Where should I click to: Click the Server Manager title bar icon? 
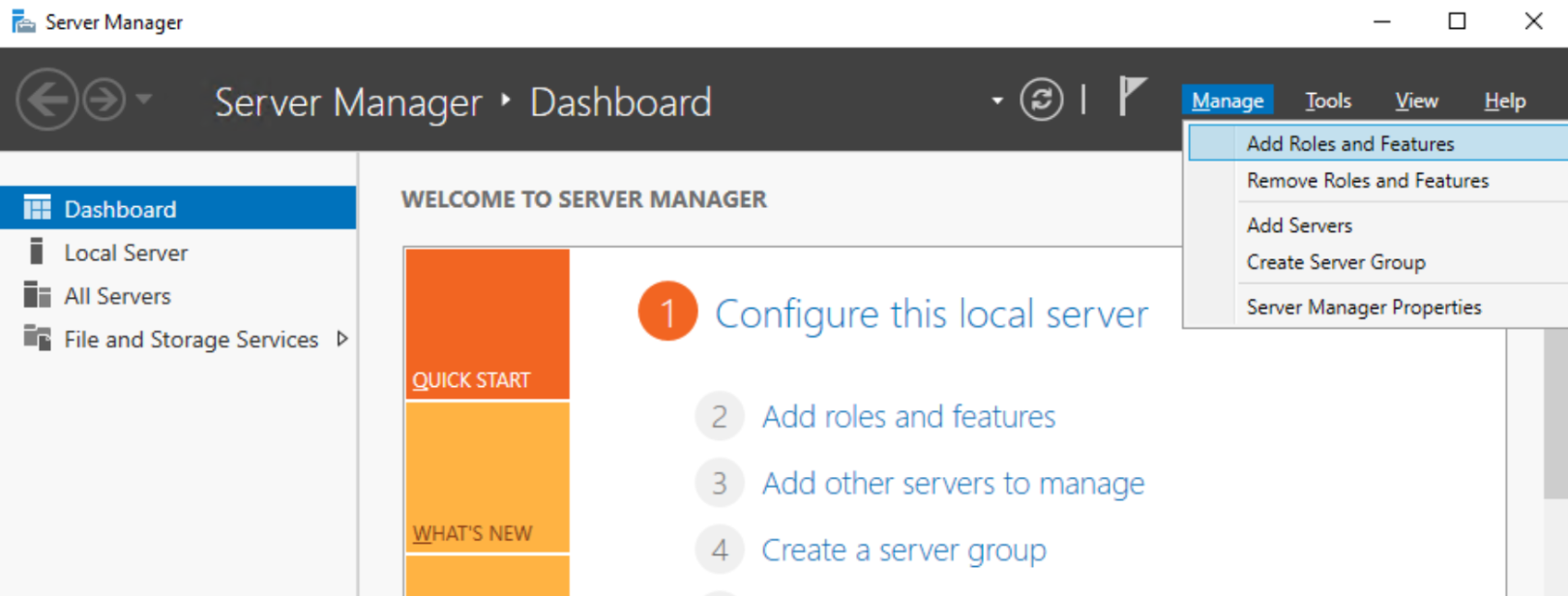click(23, 21)
